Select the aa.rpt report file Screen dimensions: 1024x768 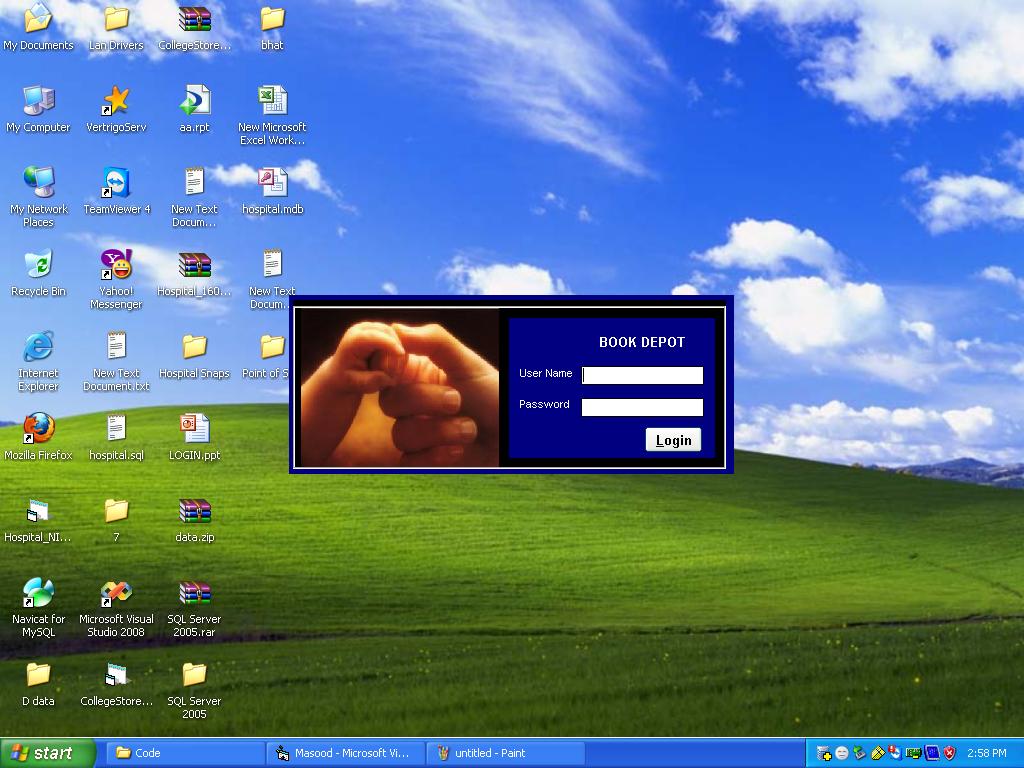click(195, 110)
